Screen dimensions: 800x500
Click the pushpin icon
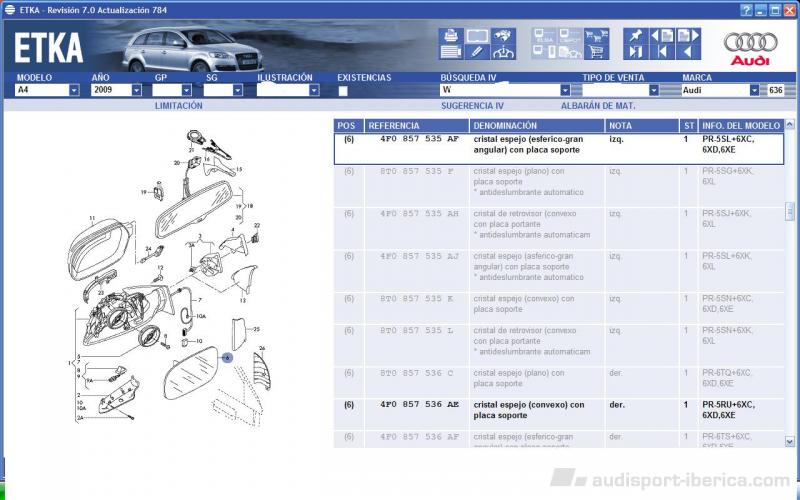pyautogui.click(x=636, y=36)
